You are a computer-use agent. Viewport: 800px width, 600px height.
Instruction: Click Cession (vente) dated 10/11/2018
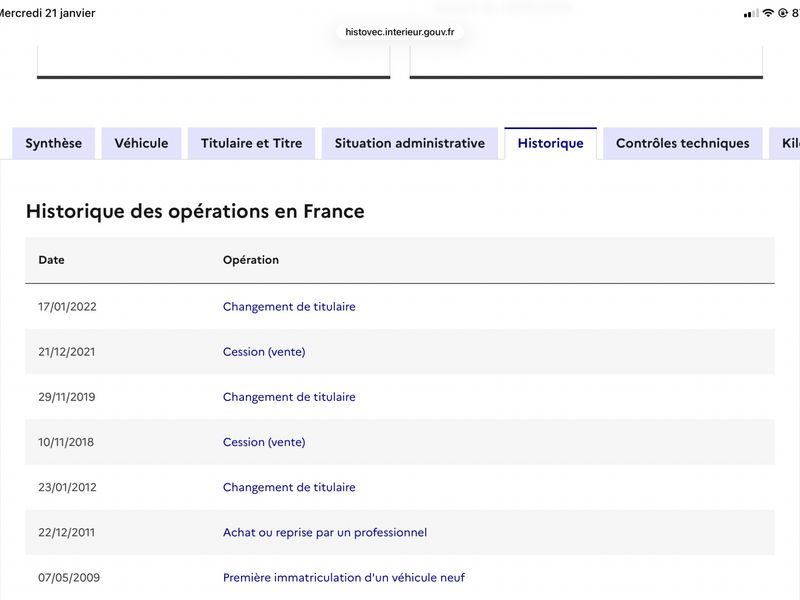[x=264, y=442]
